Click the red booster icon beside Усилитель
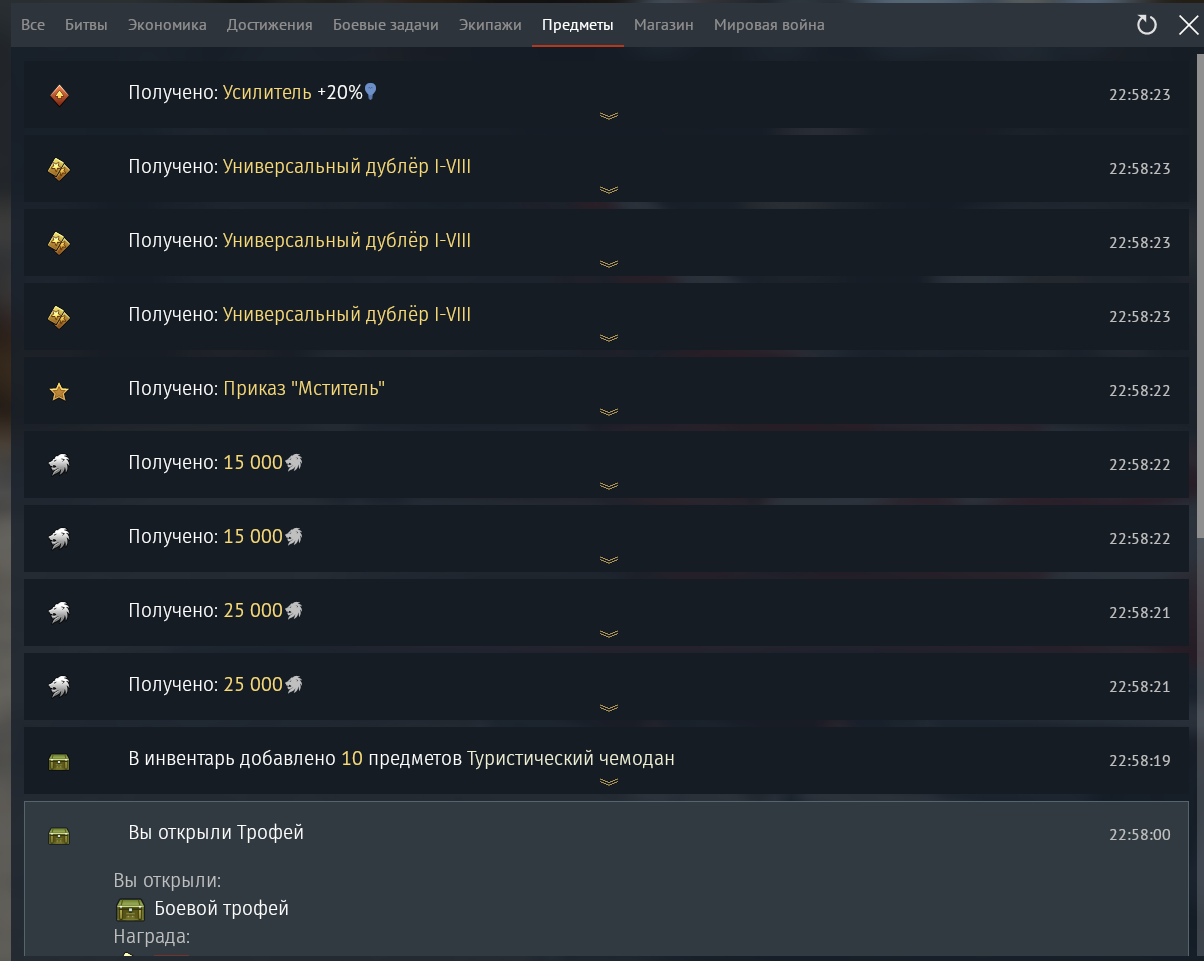This screenshot has width=1204, height=961. click(x=59, y=95)
